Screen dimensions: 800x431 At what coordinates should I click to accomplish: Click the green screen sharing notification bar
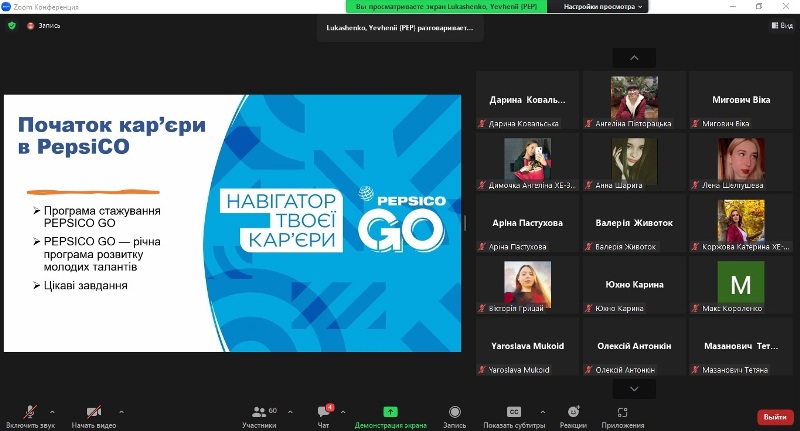[446, 7]
